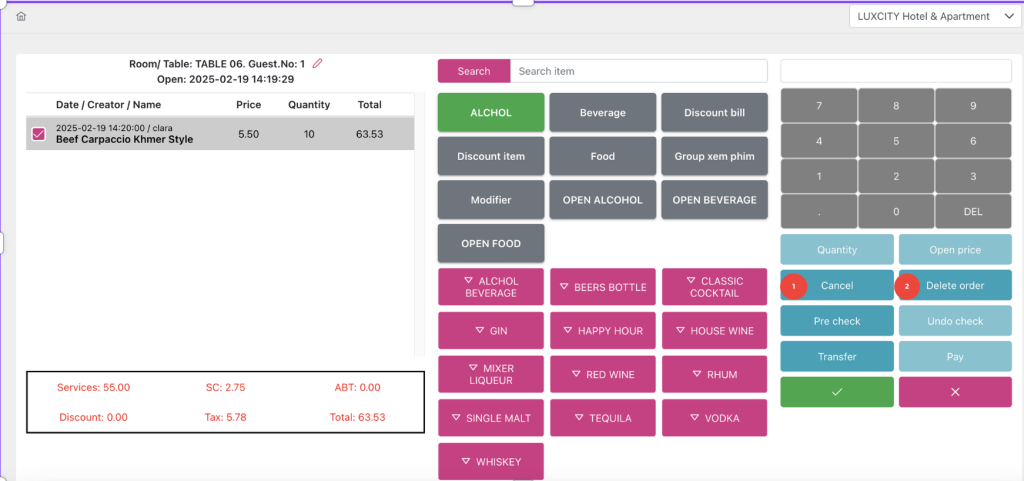Viewport: 1024px width, 481px height.
Task: Open the Beverage category
Action: coord(603,113)
